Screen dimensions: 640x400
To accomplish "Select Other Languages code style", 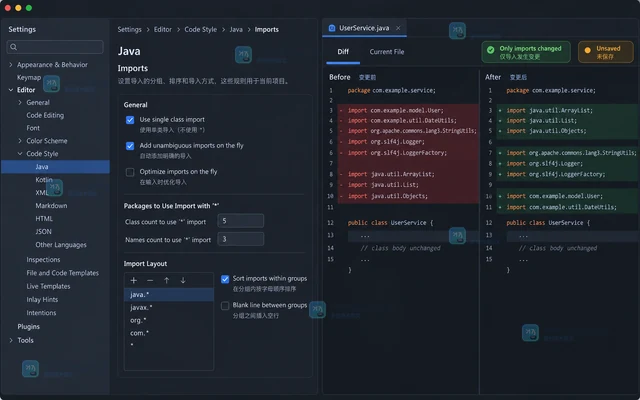I will pos(61,245).
